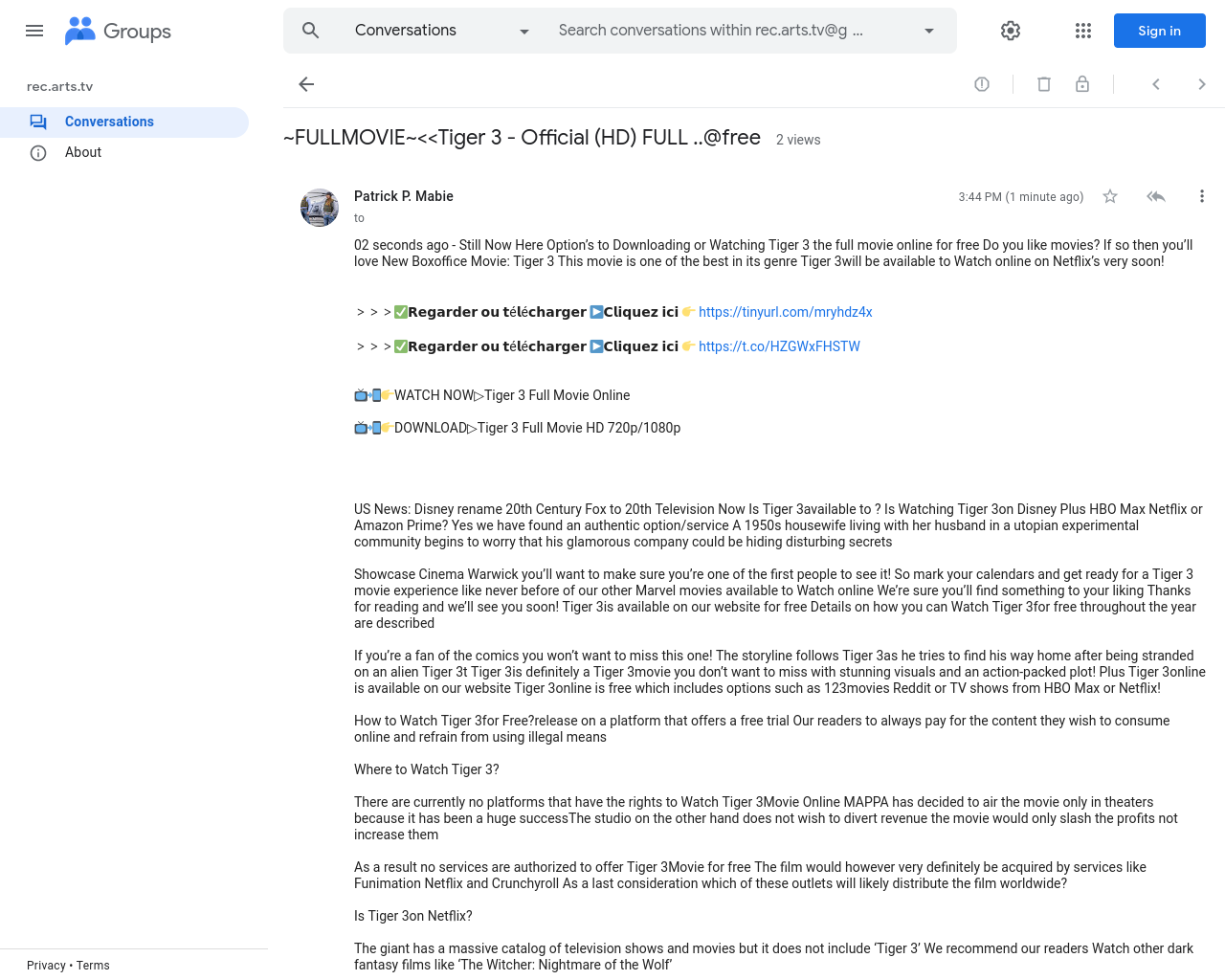Click the search conversations input field
1225x980 pixels.
tap(711, 31)
